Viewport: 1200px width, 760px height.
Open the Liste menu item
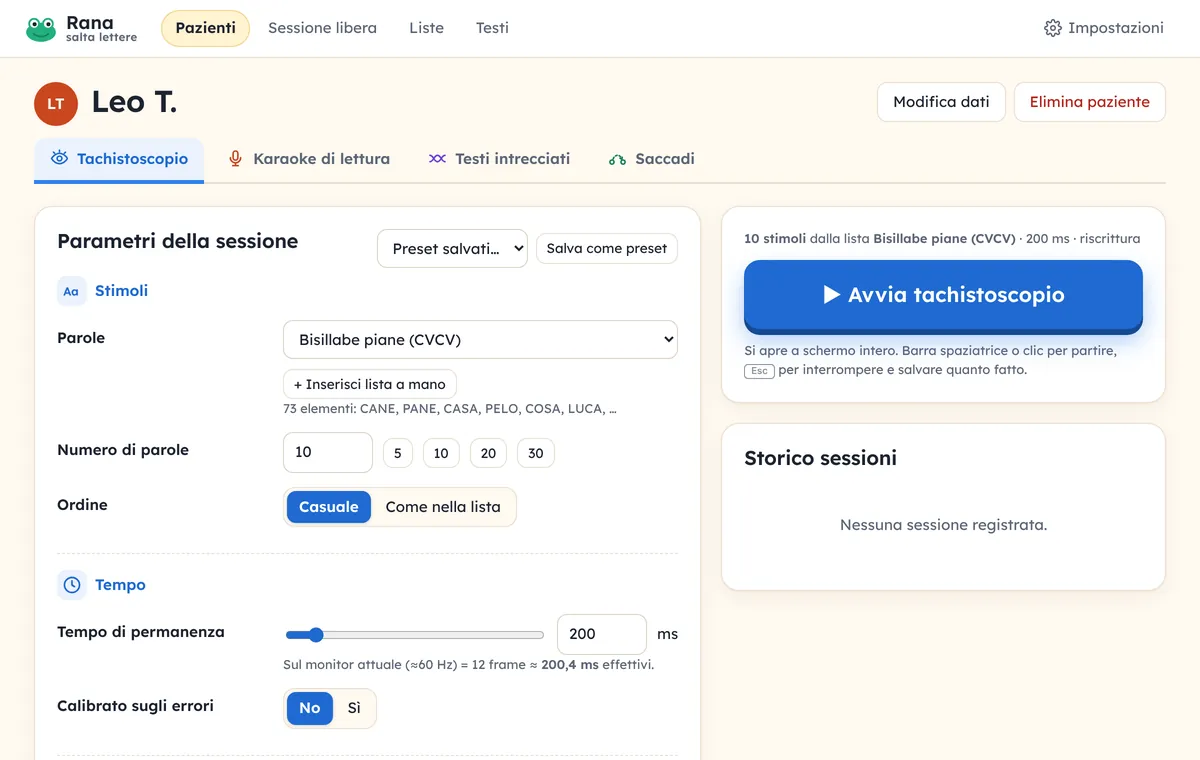click(x=426, y=28)
